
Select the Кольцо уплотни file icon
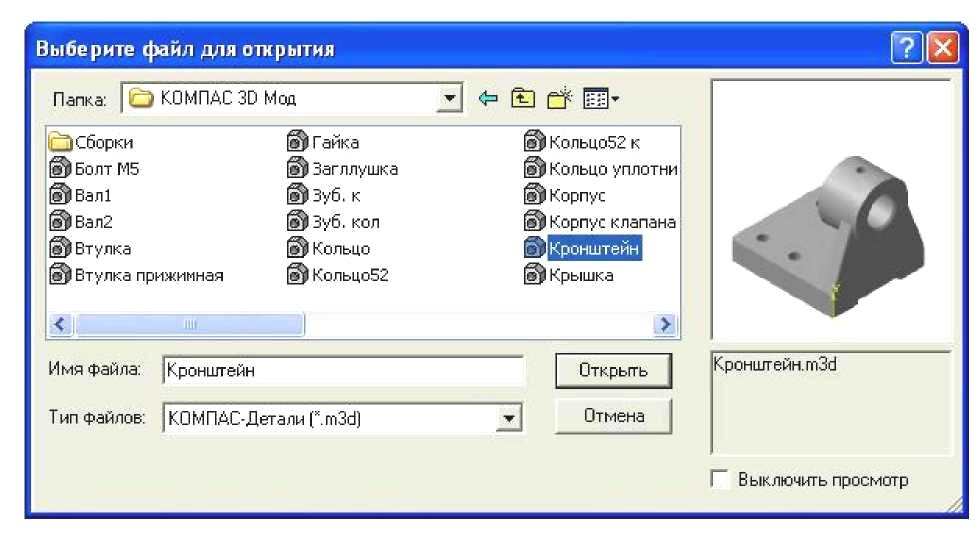[x=535, y=169]
